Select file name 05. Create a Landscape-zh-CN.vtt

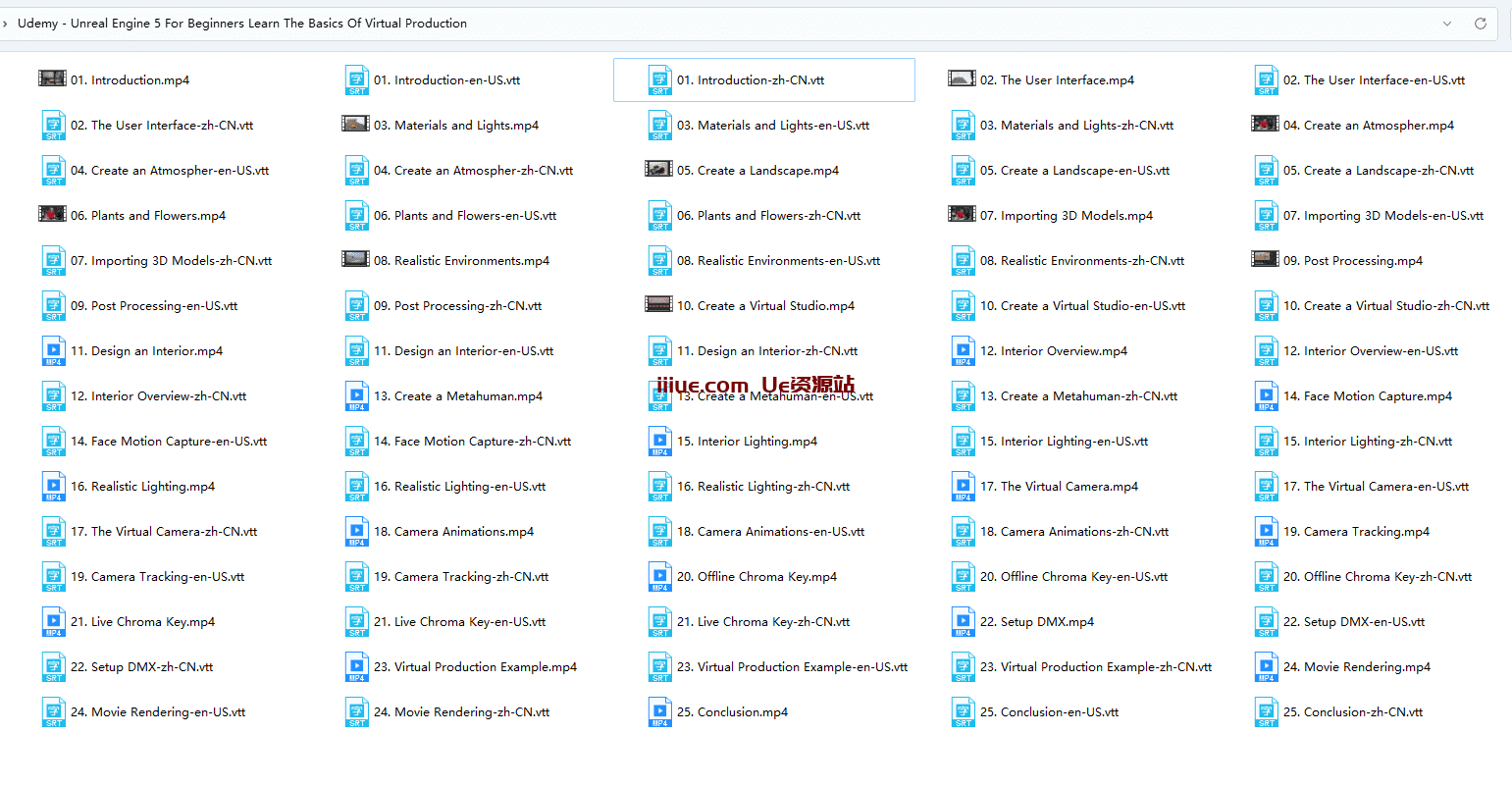pyautogui.click(x=1379, y=171)
